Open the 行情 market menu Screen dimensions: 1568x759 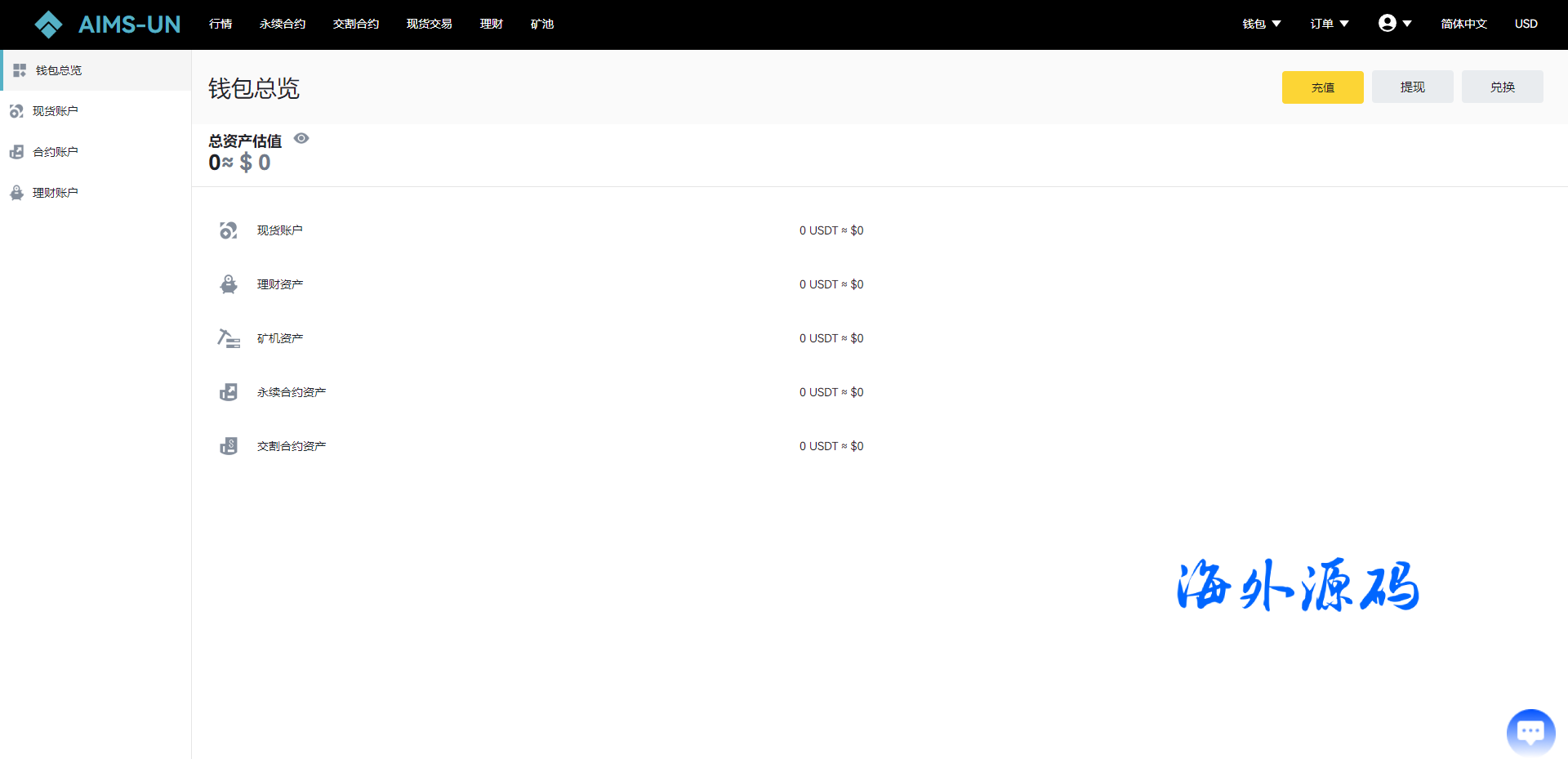coord(220,24)
